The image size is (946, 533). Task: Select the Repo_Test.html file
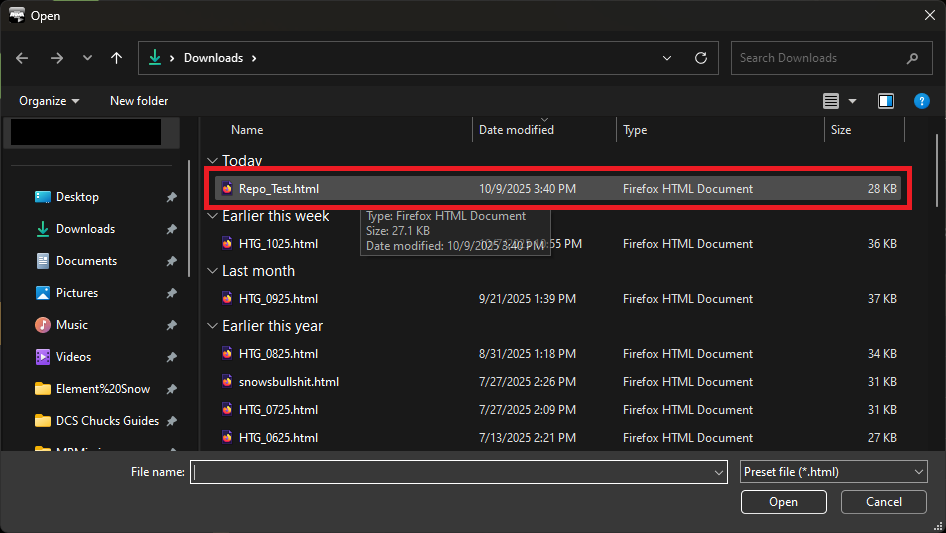click(558, 188)
